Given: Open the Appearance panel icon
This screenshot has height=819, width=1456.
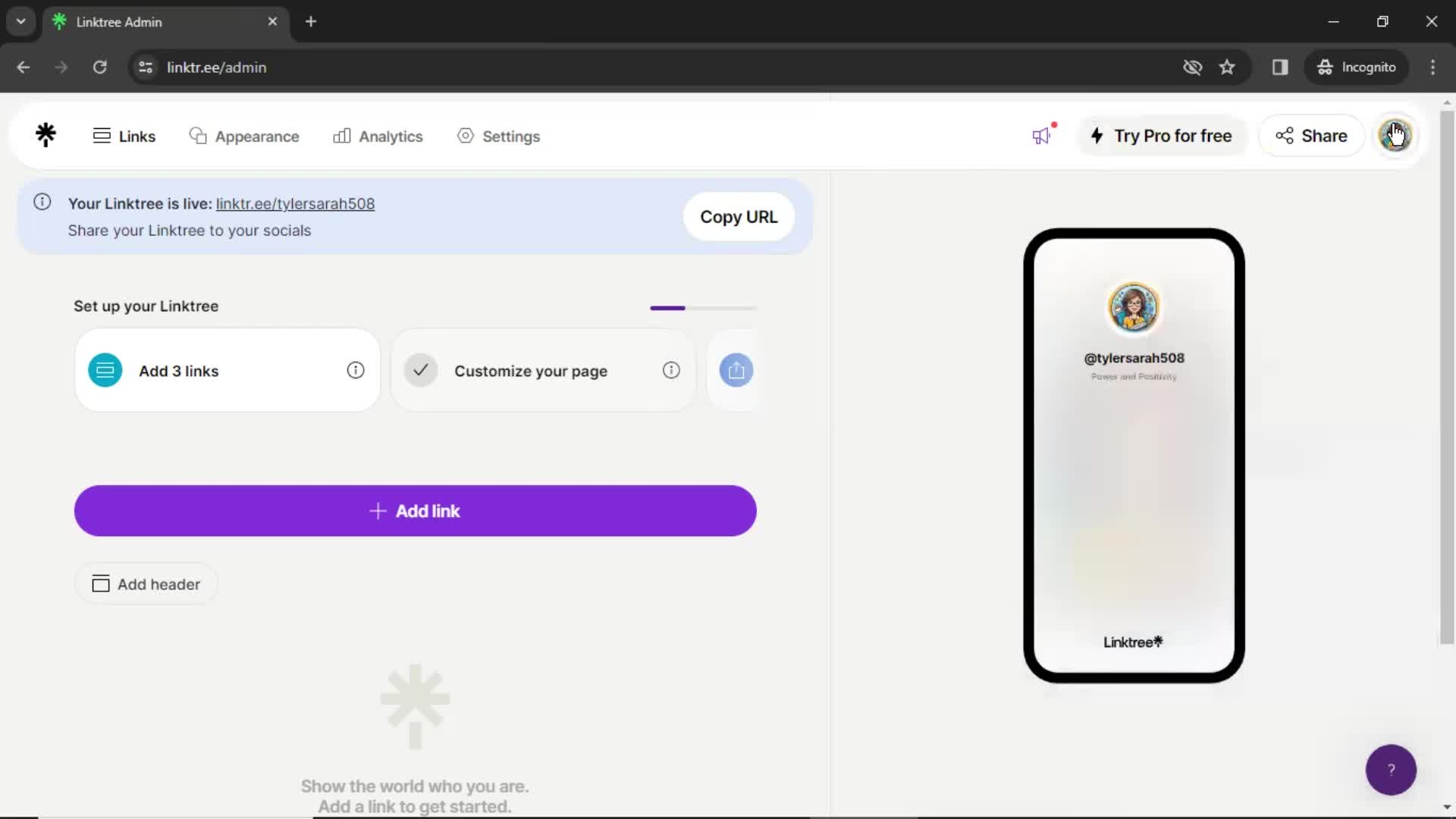Looking at the screenshot, I should tap(199, 136).
